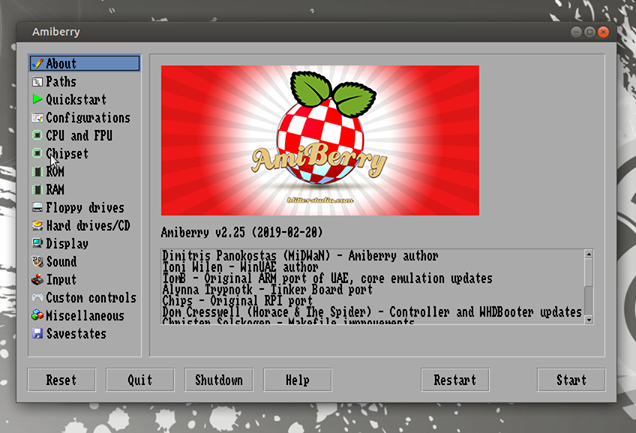Open the Savestates panel

click(76, 334)
